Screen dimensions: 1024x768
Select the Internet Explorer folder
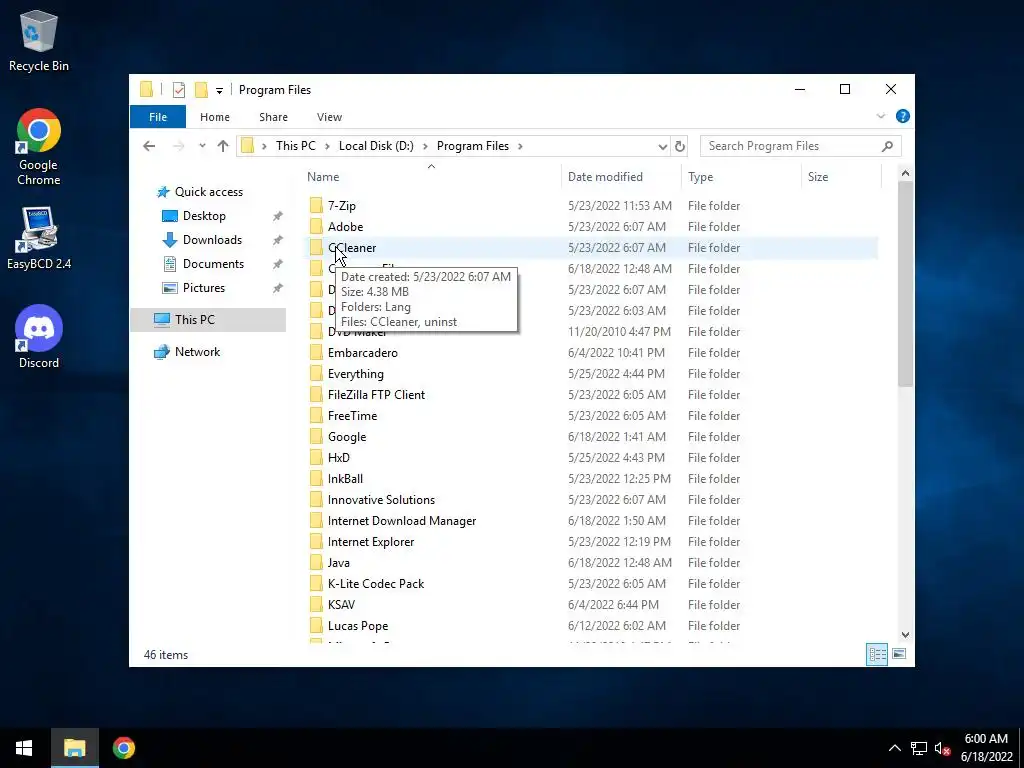pos(592,542)
